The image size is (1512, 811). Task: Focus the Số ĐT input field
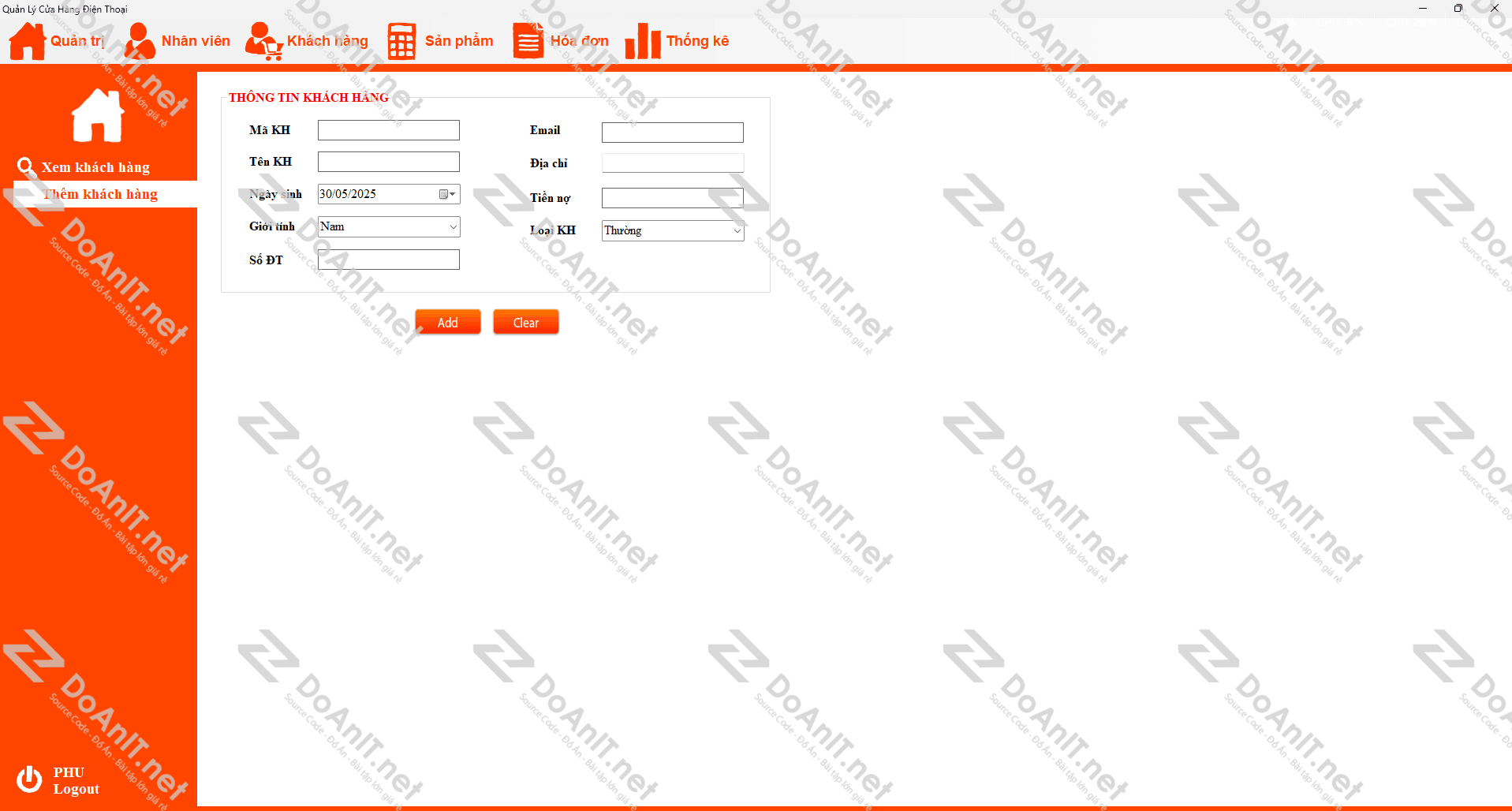pyautogui.click(x=389, y=260)
